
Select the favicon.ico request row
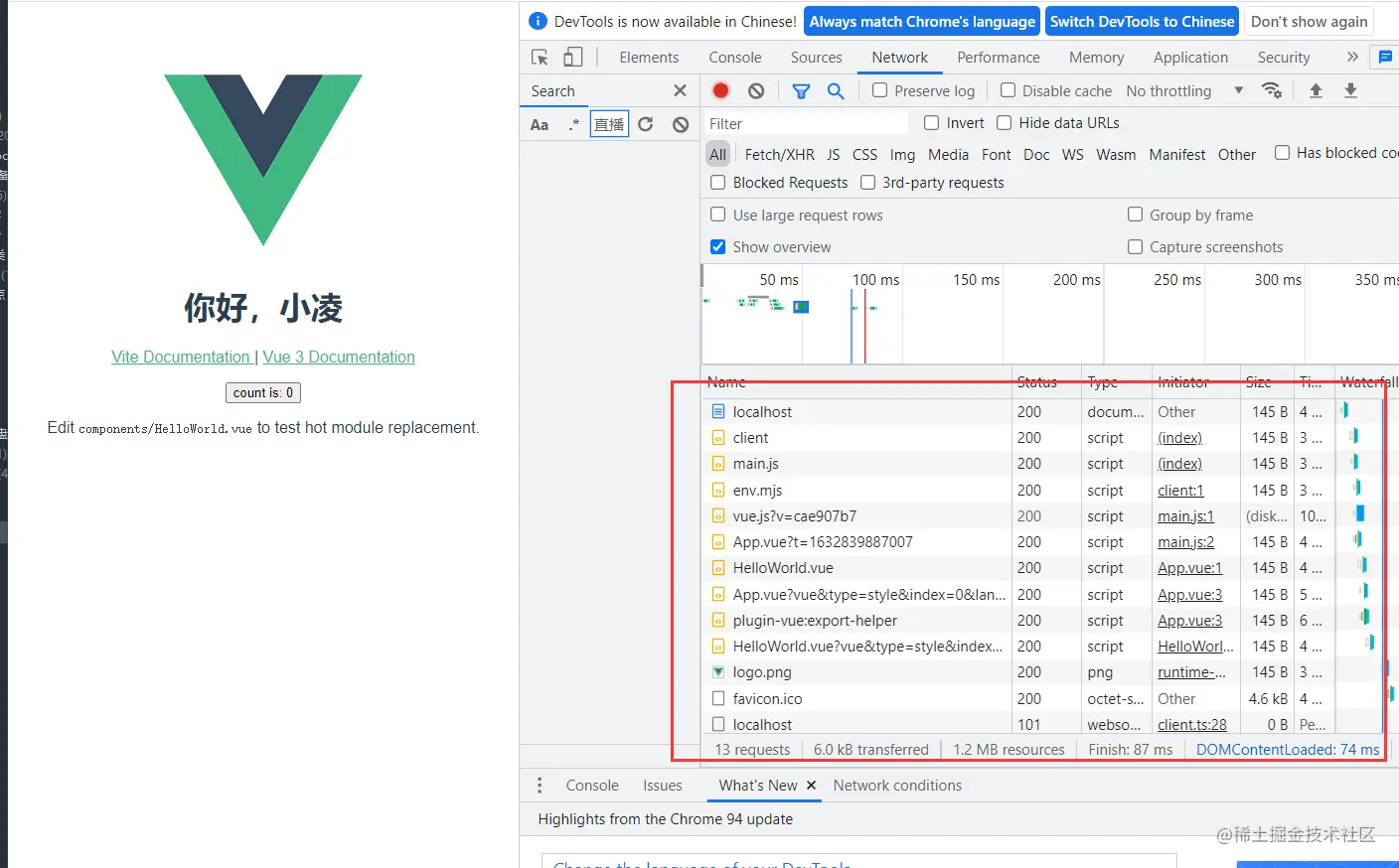pyautogui.click(x=1048, y=698)
